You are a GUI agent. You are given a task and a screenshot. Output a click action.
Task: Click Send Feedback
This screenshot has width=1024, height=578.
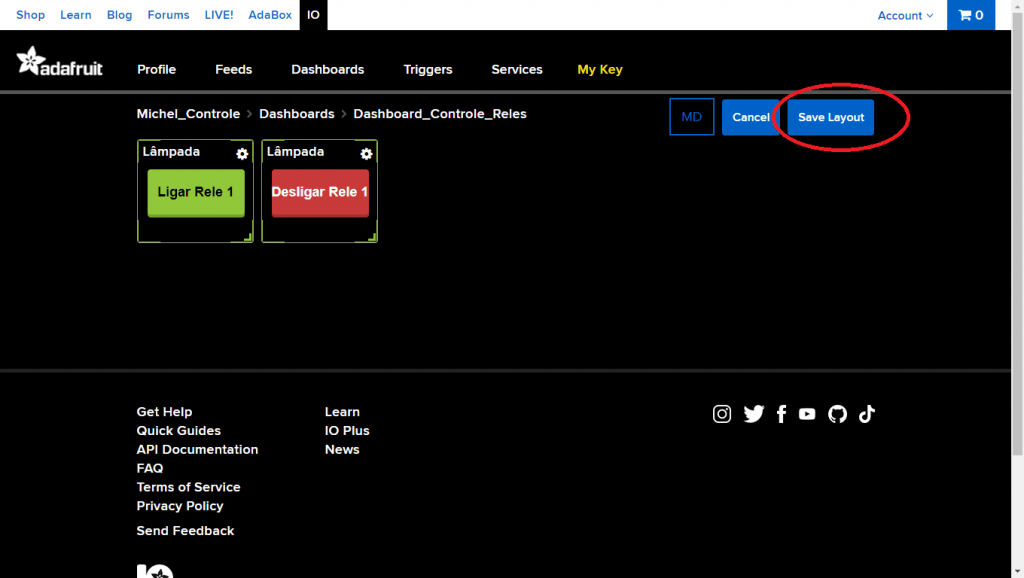[x=185, y=530]
